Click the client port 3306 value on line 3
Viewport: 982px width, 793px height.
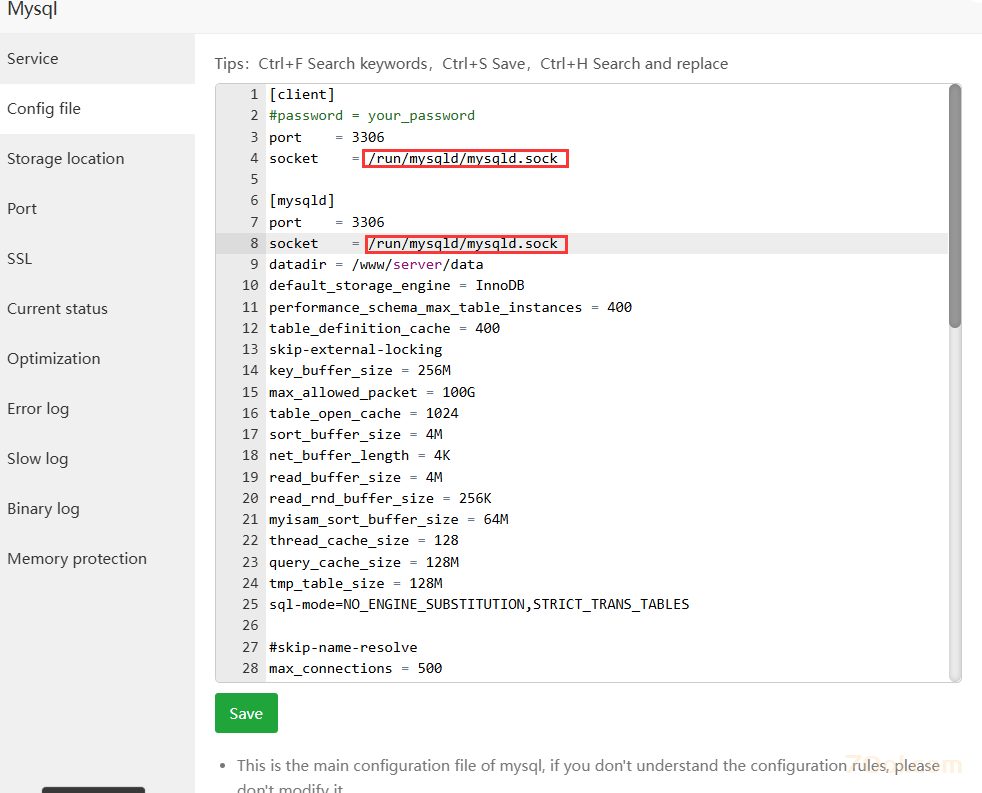pos(368,137)
